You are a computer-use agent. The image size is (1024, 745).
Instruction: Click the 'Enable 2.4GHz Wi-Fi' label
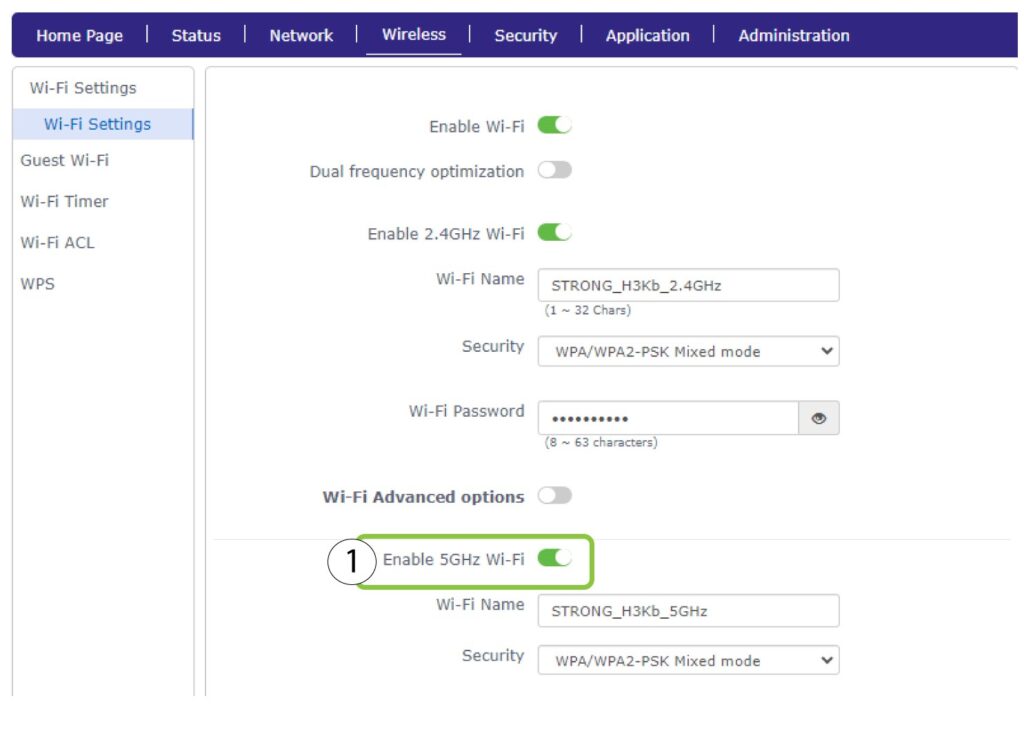(x=446, y=234)
